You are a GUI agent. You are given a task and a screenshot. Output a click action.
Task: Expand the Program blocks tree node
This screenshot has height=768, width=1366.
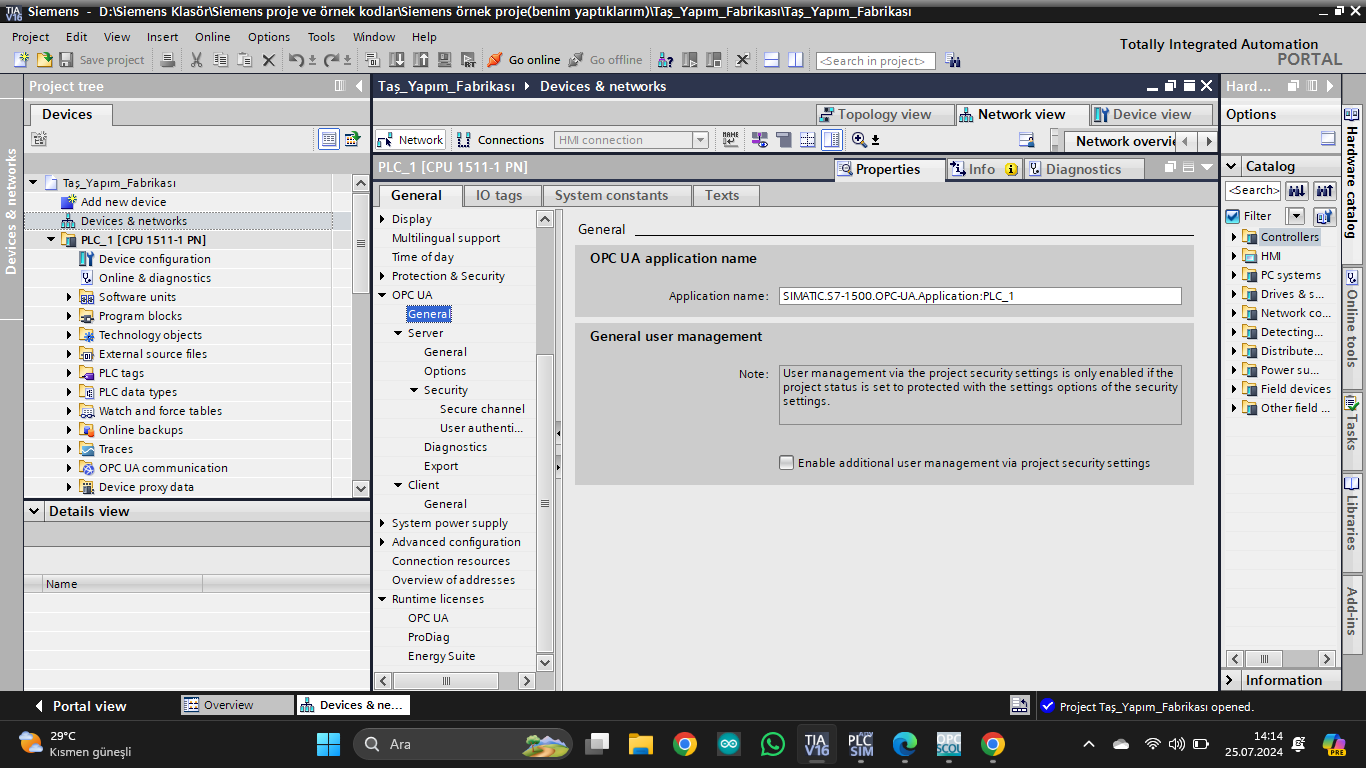pyautogui.click(x=69, y=316)
